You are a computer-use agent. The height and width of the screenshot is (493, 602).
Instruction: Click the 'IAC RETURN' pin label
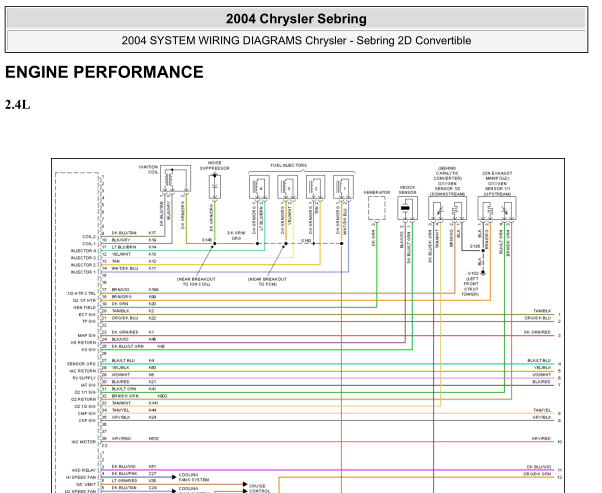(83, 371)
